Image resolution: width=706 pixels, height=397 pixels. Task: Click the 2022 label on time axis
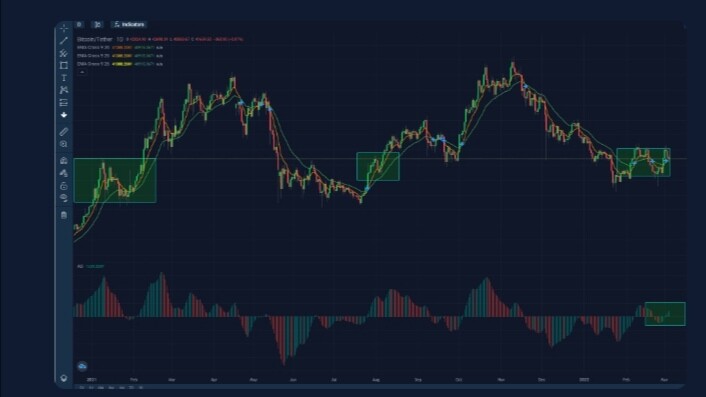(x=584, y=380)
